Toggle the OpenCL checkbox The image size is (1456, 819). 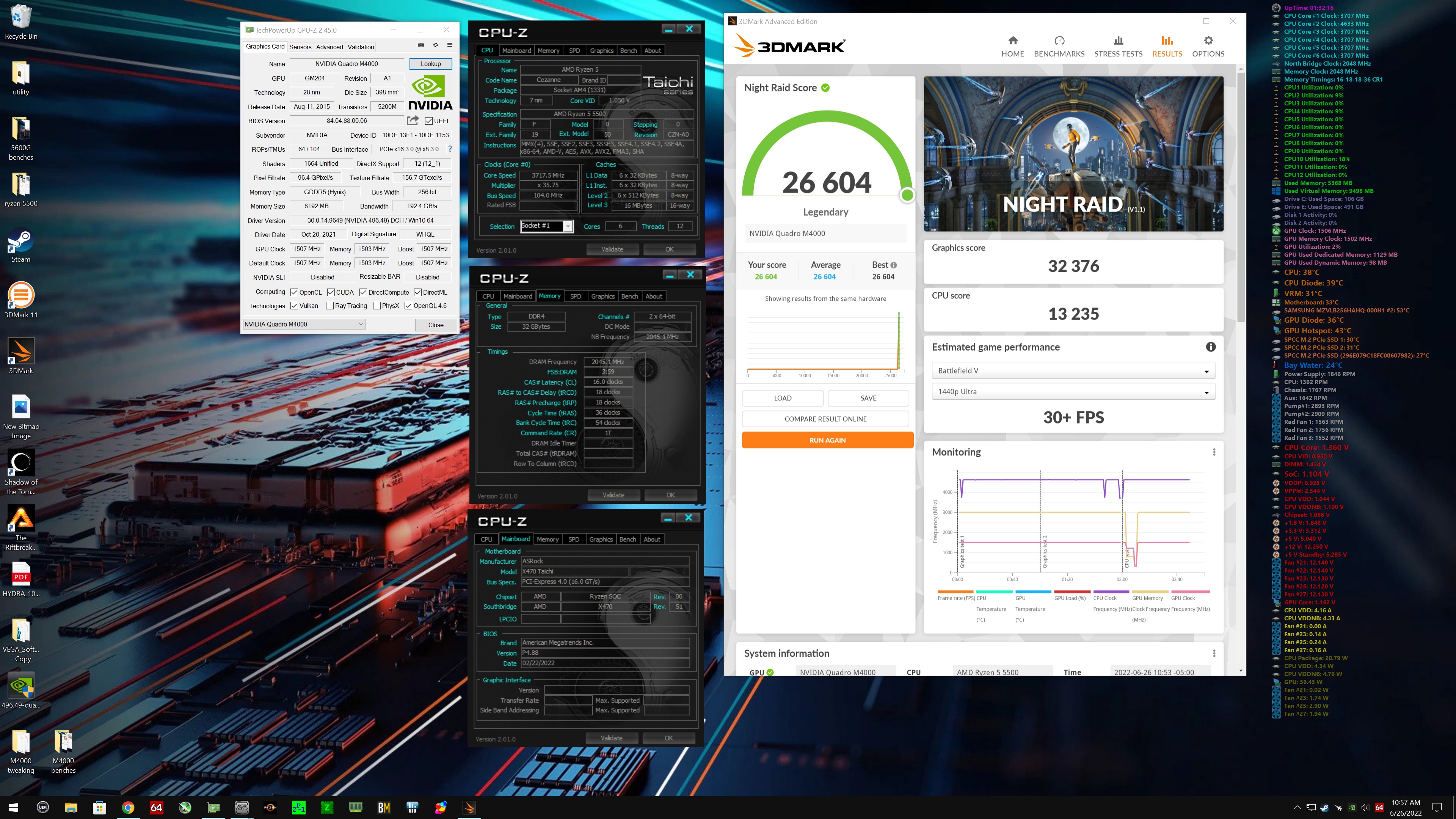pos(295,292)
